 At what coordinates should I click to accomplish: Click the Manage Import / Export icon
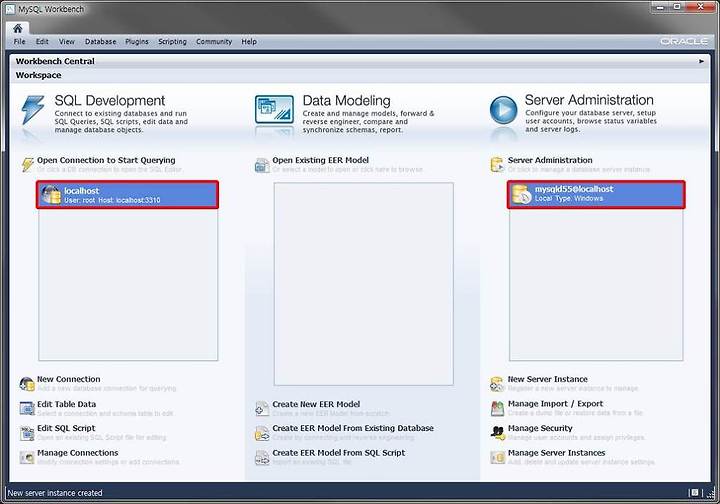(x=497, y=408)
